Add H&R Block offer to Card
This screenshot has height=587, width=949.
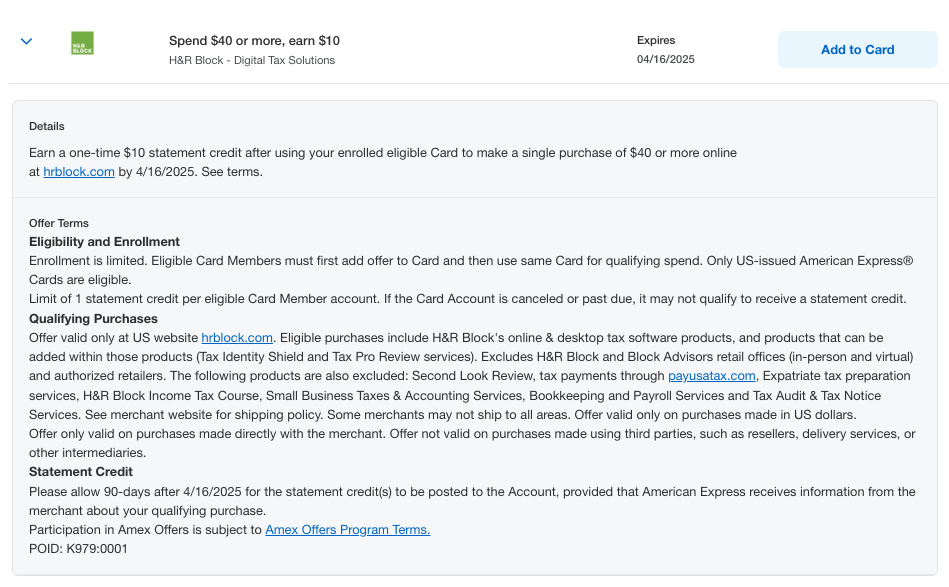pyautogui.click(x=857, y=50)
